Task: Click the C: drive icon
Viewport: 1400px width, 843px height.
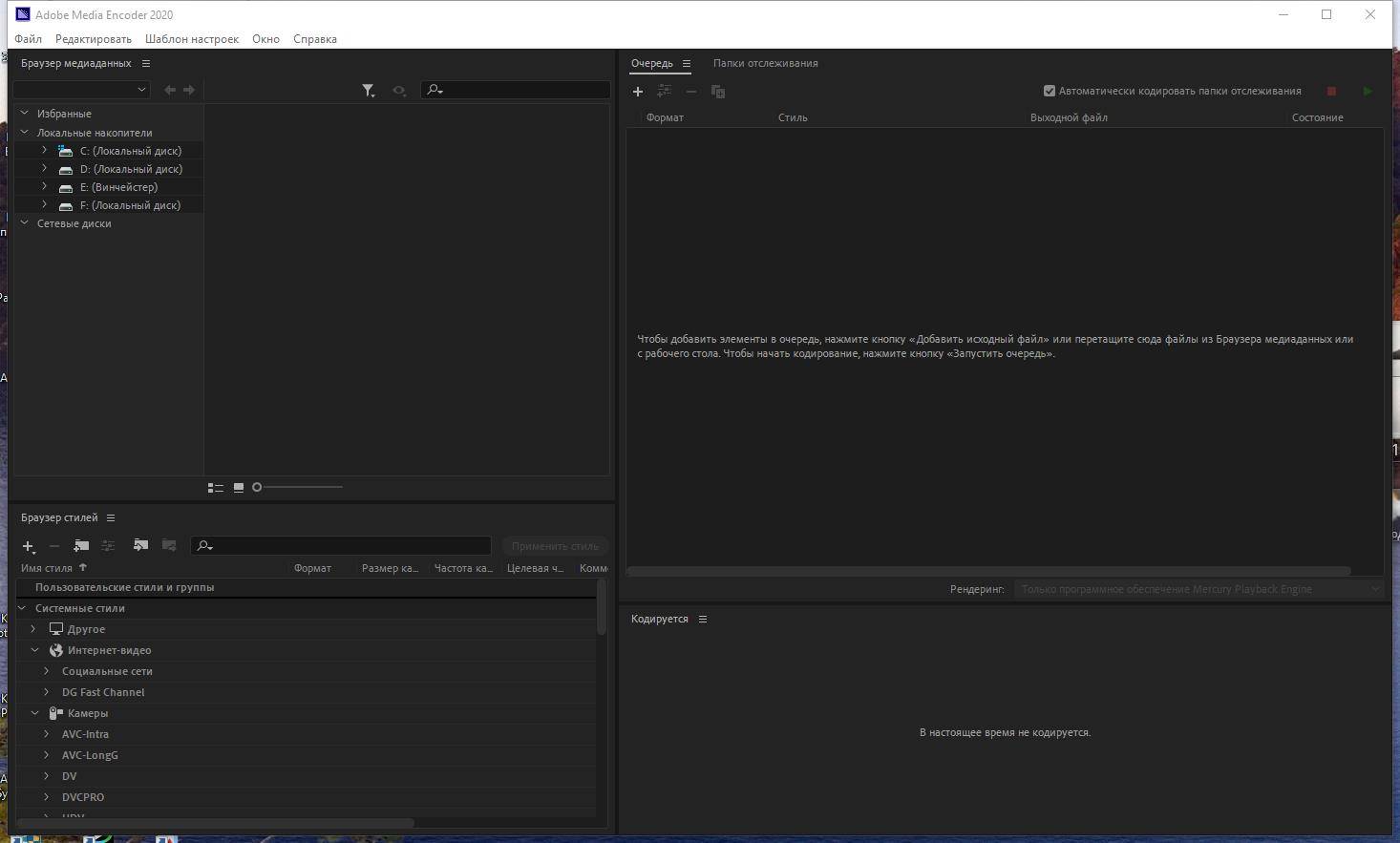Action: click(65, 151)
